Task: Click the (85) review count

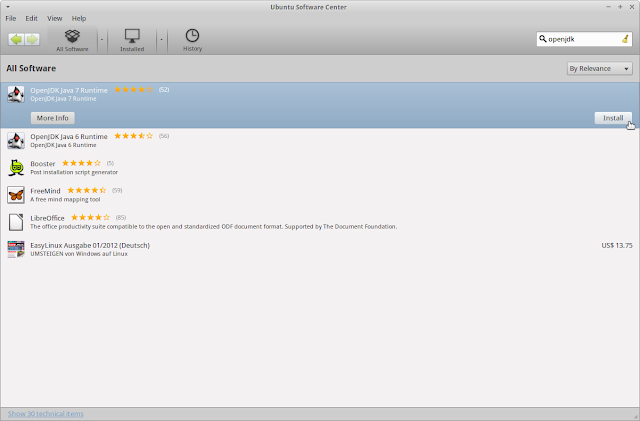Action: point(121,218)
